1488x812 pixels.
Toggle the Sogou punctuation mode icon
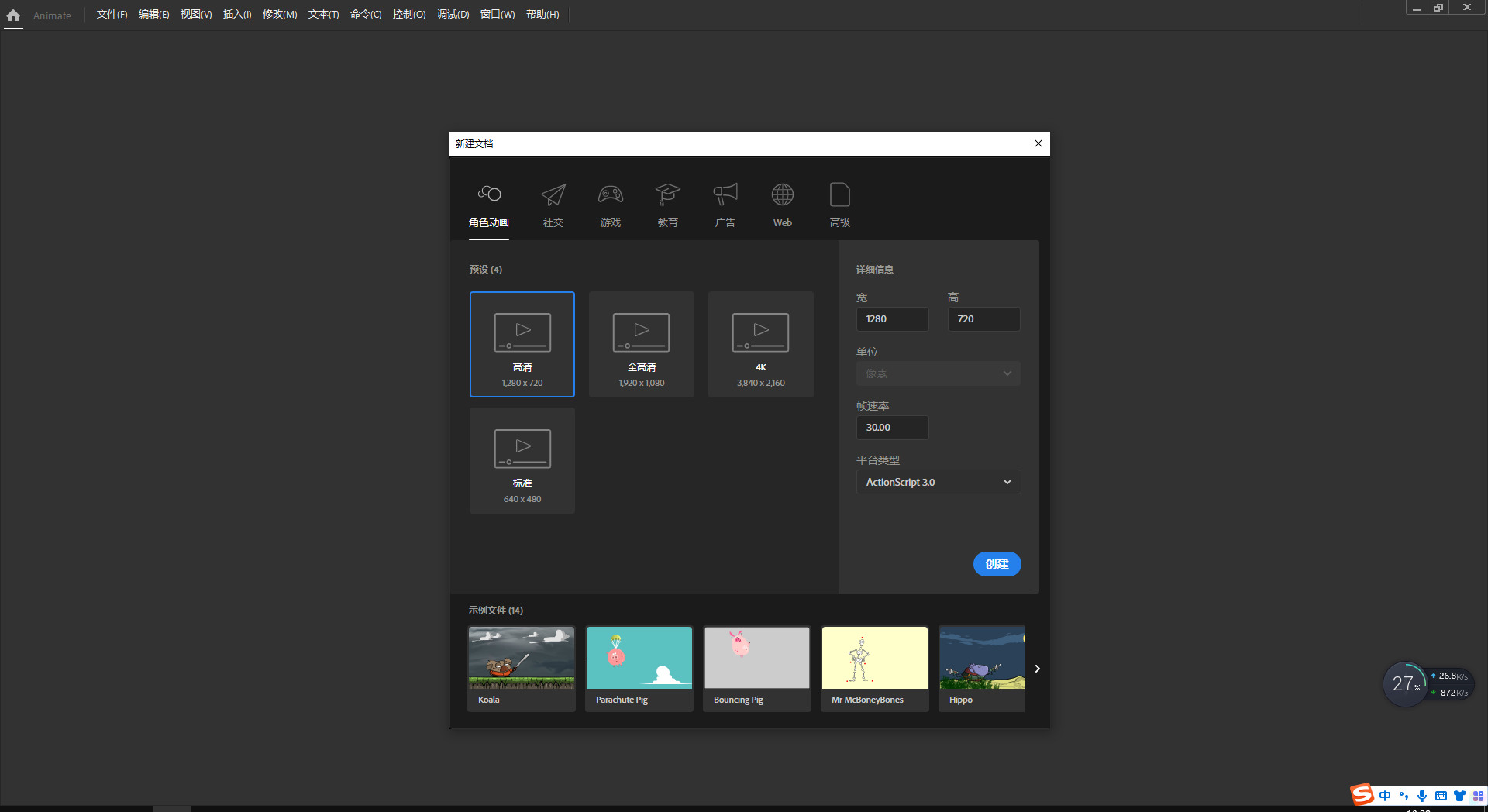tap(1404, 796)
